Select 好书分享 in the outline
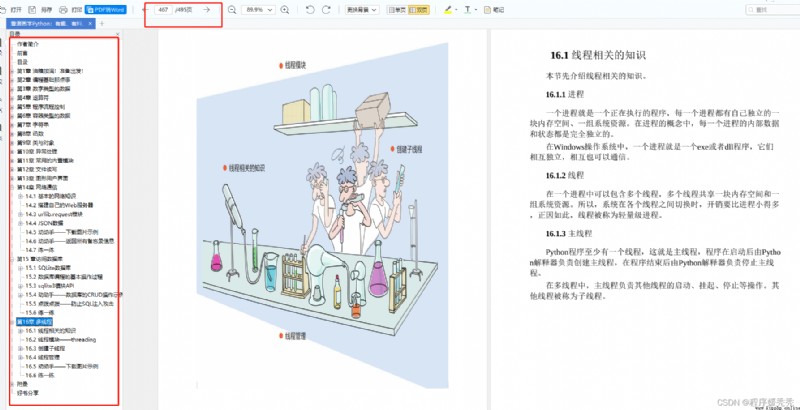This screenshot has width=800, height=410. pyautogui.click(x=28, y=393)
